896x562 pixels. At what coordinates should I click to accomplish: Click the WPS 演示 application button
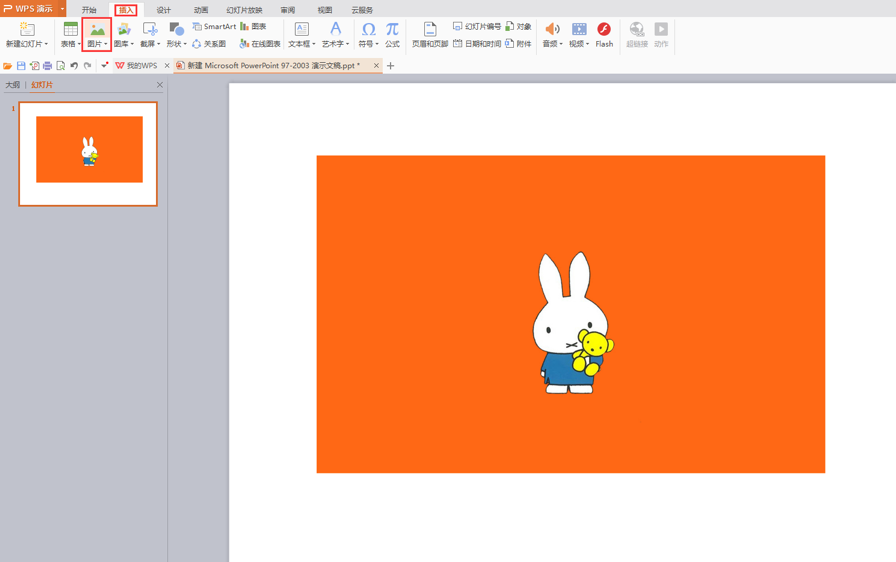(29, 9)
